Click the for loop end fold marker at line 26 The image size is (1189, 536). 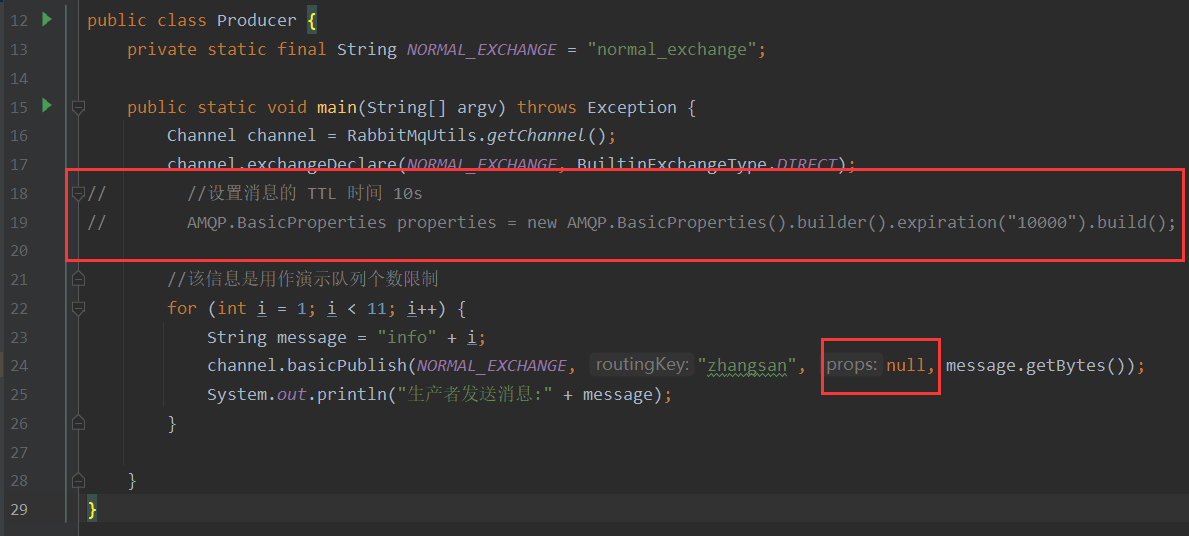pyautogui.click(x=78, y=423)
